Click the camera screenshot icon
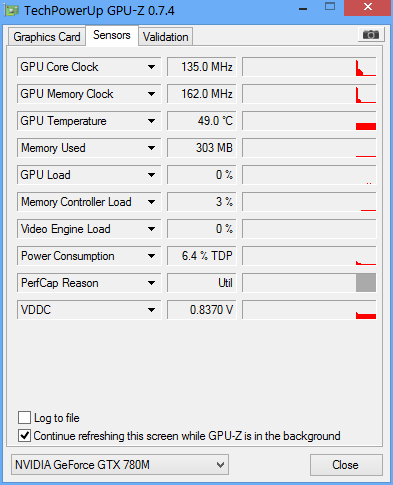Image resolution: width=393 pixels, height=485 pixels. pyautogui.click(x=371, y=34)
